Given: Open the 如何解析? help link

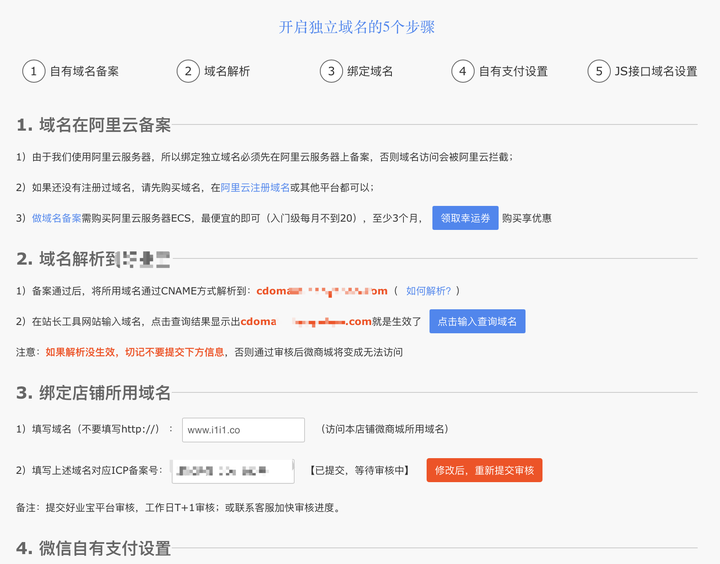Looking at the screenshot, I should [428, 291].
